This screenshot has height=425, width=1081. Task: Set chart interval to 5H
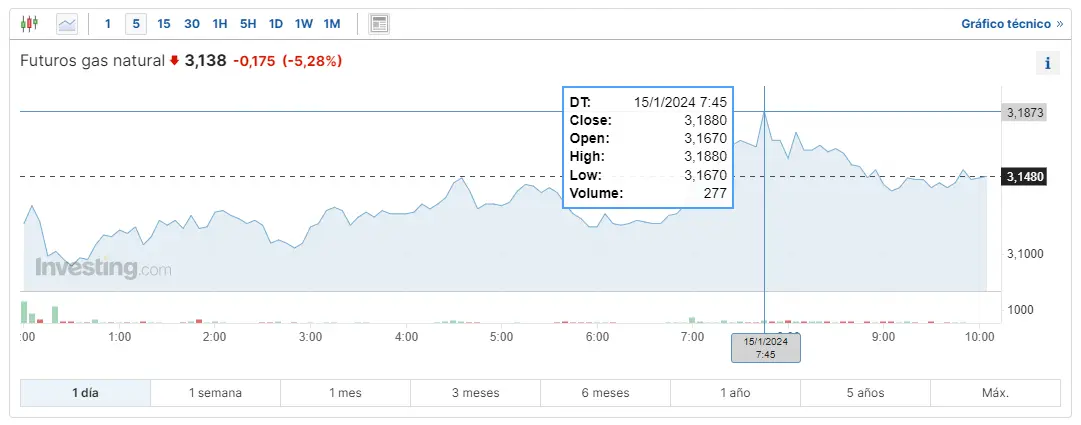click(x=248, y=23)
